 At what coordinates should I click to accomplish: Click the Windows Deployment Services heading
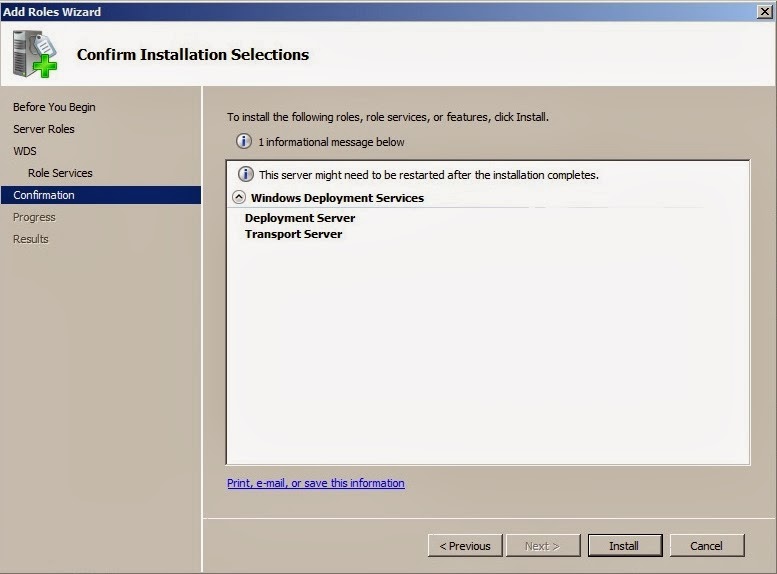[337, 198]
